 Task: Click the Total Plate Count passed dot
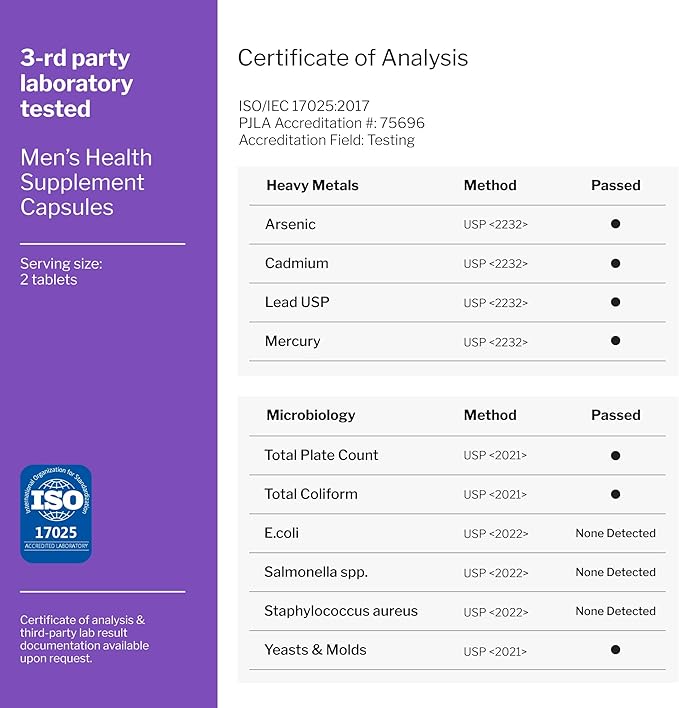pyautogui.click(x=615, y=455)
